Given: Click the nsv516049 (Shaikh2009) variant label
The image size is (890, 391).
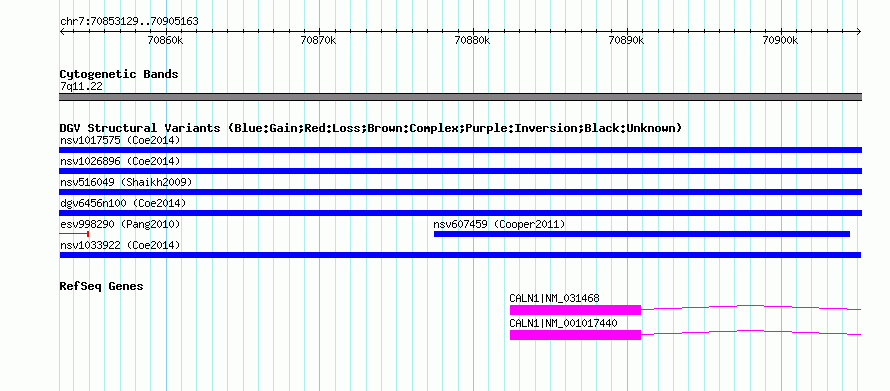Looking at the screenshot, I should [x=126, y=182].
